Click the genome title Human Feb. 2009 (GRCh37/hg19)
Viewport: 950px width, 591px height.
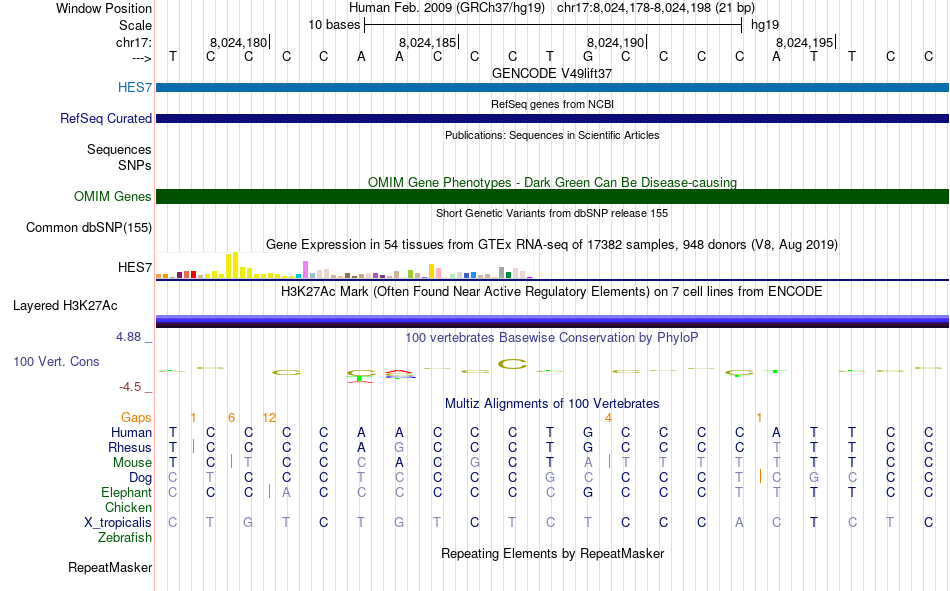[447, 8]
